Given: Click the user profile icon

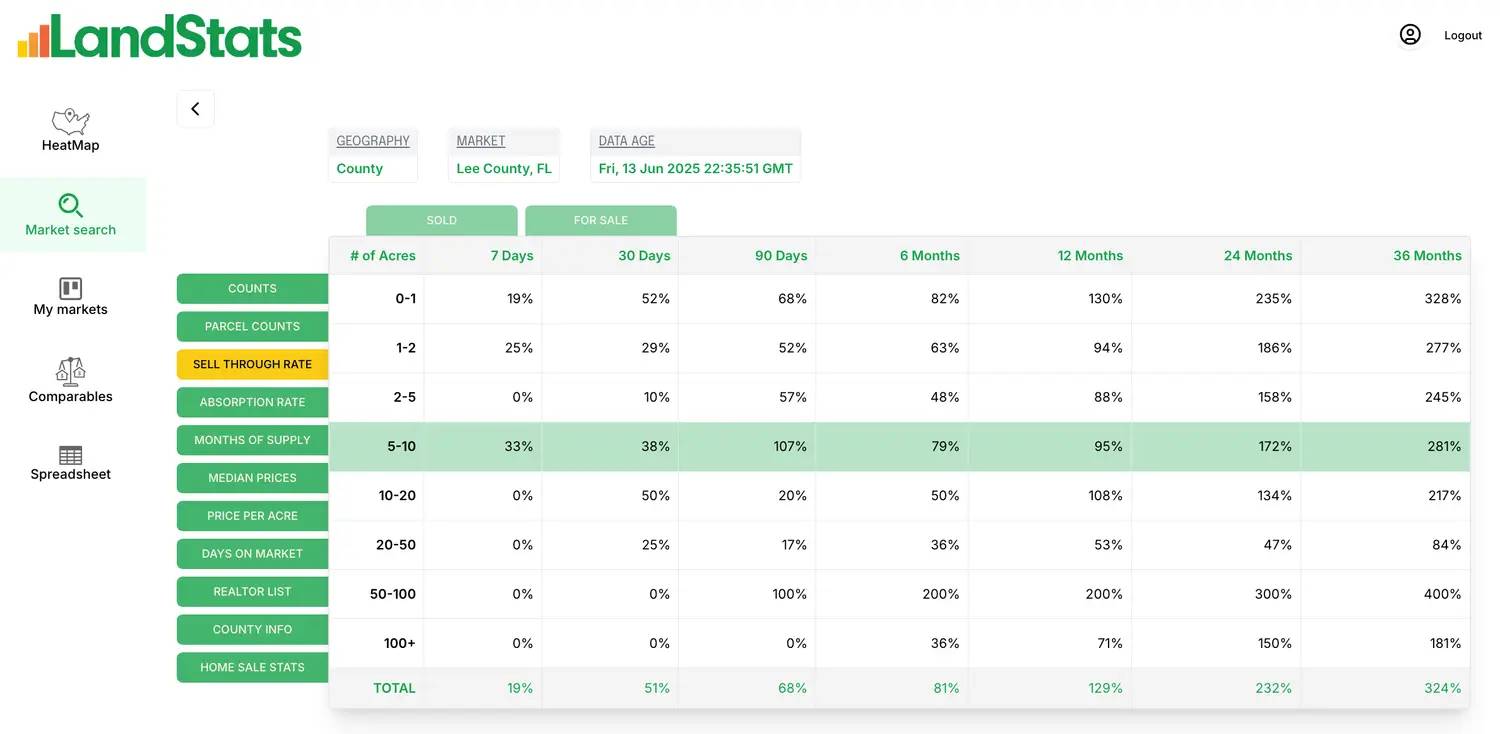Looking at the screenshot, I should point(1410,35).
